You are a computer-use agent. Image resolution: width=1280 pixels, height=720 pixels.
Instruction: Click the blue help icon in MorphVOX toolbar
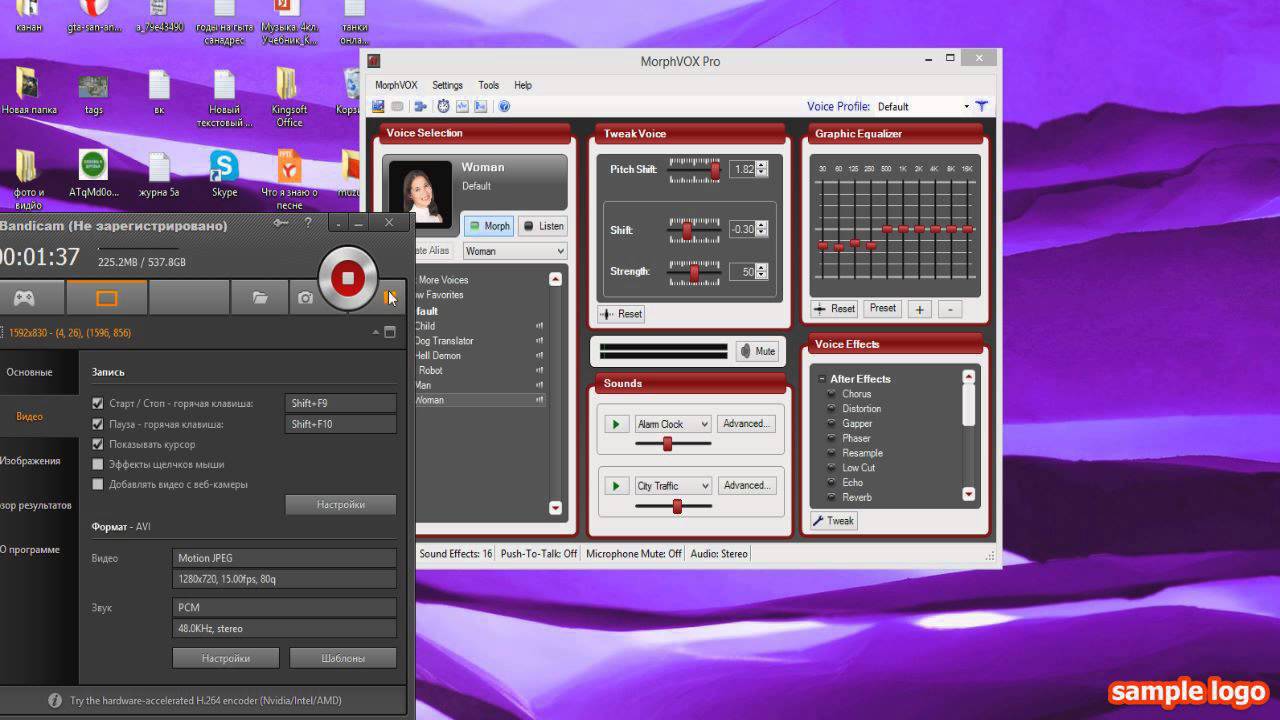point(504,106)
